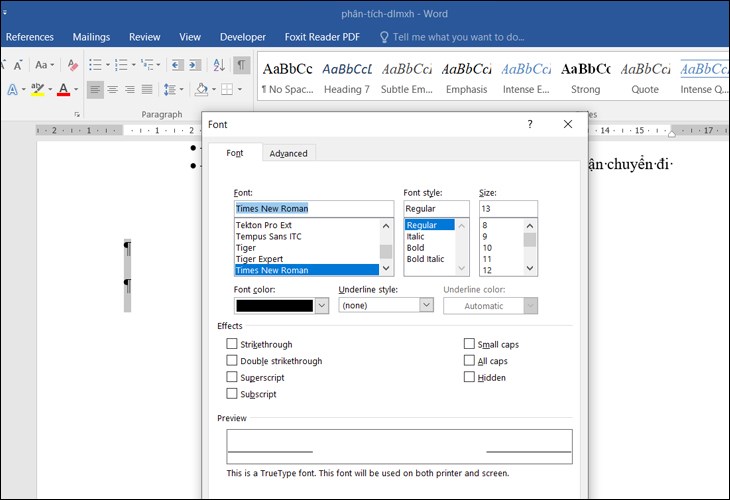The image size is (730, 500).
Task: Apply the Center alignment icon
Action: pyautogui.click(x=112, y=90)
